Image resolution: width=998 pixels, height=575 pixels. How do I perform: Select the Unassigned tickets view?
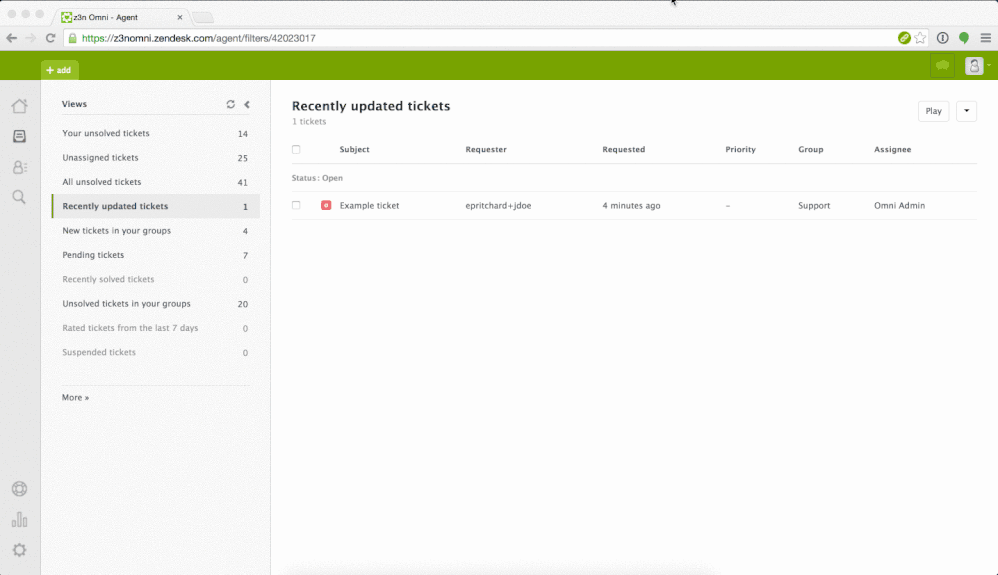(x=100, y=158)
